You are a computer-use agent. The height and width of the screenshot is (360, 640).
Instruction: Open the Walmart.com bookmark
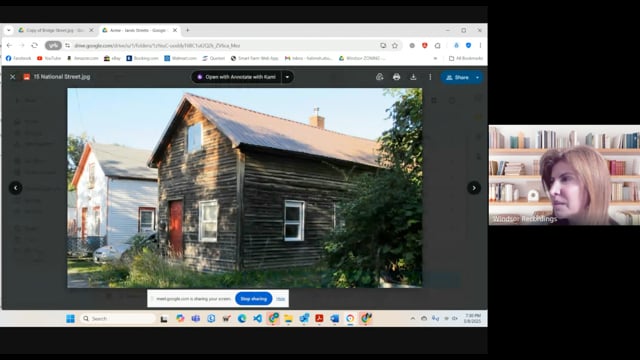pyautogui.click(x=180, y=58)
